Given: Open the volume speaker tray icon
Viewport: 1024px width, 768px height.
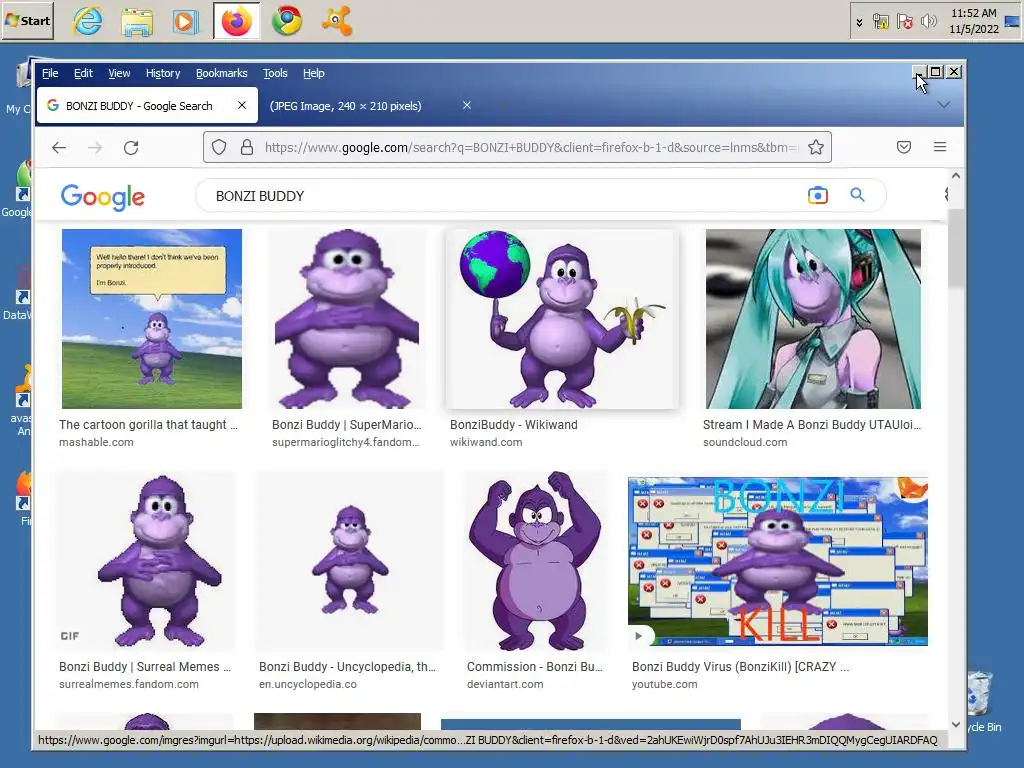Looking at the screenshot, I should coord(928,22).
